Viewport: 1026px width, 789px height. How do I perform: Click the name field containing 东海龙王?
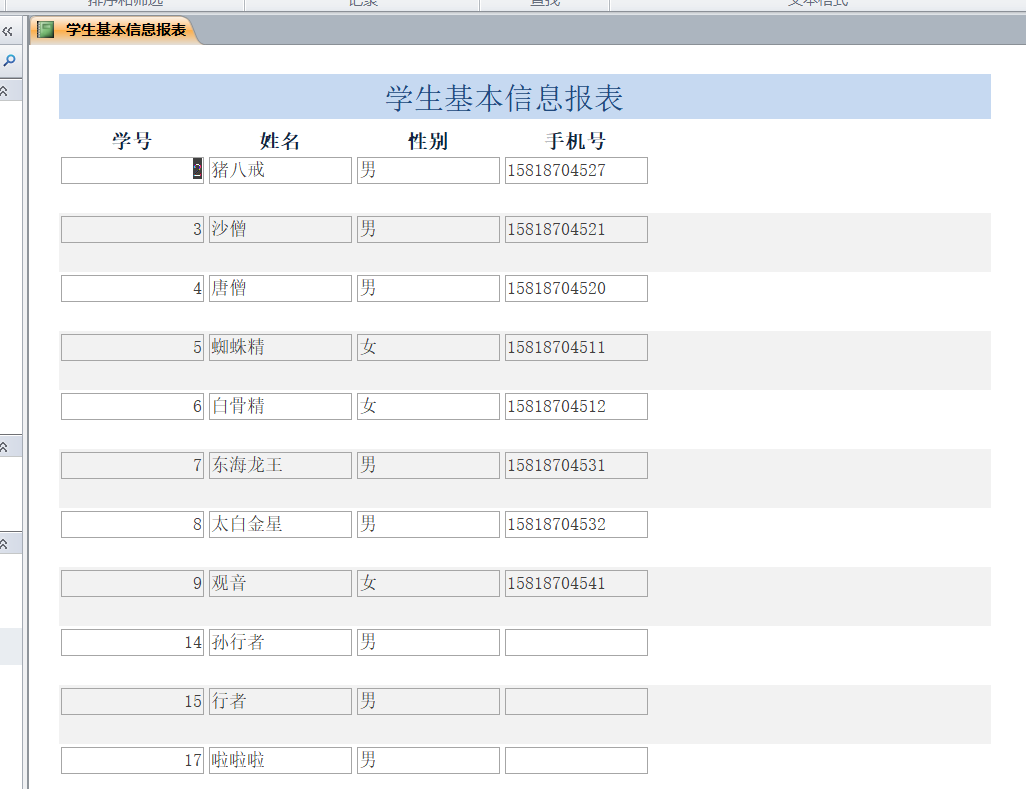280,465
